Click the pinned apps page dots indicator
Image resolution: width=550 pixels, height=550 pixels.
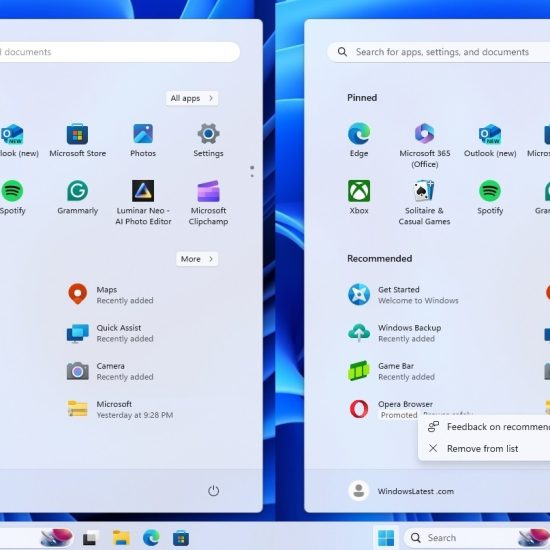[x=252, y=172]
